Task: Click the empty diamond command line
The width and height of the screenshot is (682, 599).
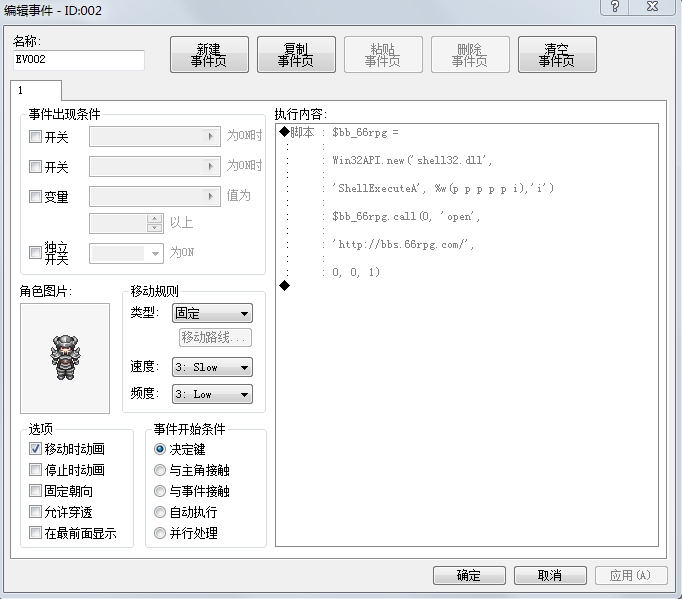Action: pos(284,286)
